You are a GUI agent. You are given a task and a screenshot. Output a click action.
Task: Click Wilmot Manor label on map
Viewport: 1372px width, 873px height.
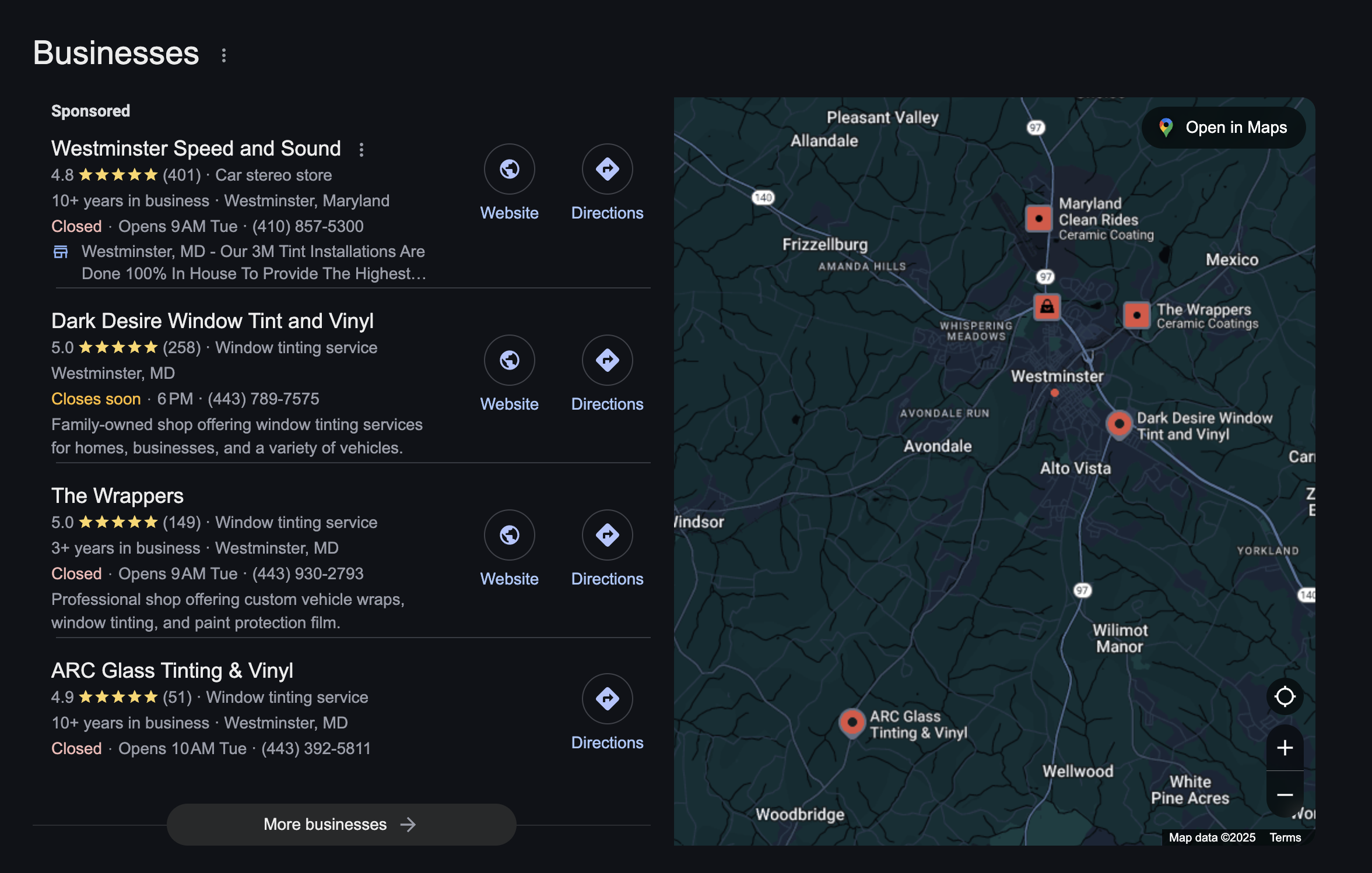click(1120, 639)
